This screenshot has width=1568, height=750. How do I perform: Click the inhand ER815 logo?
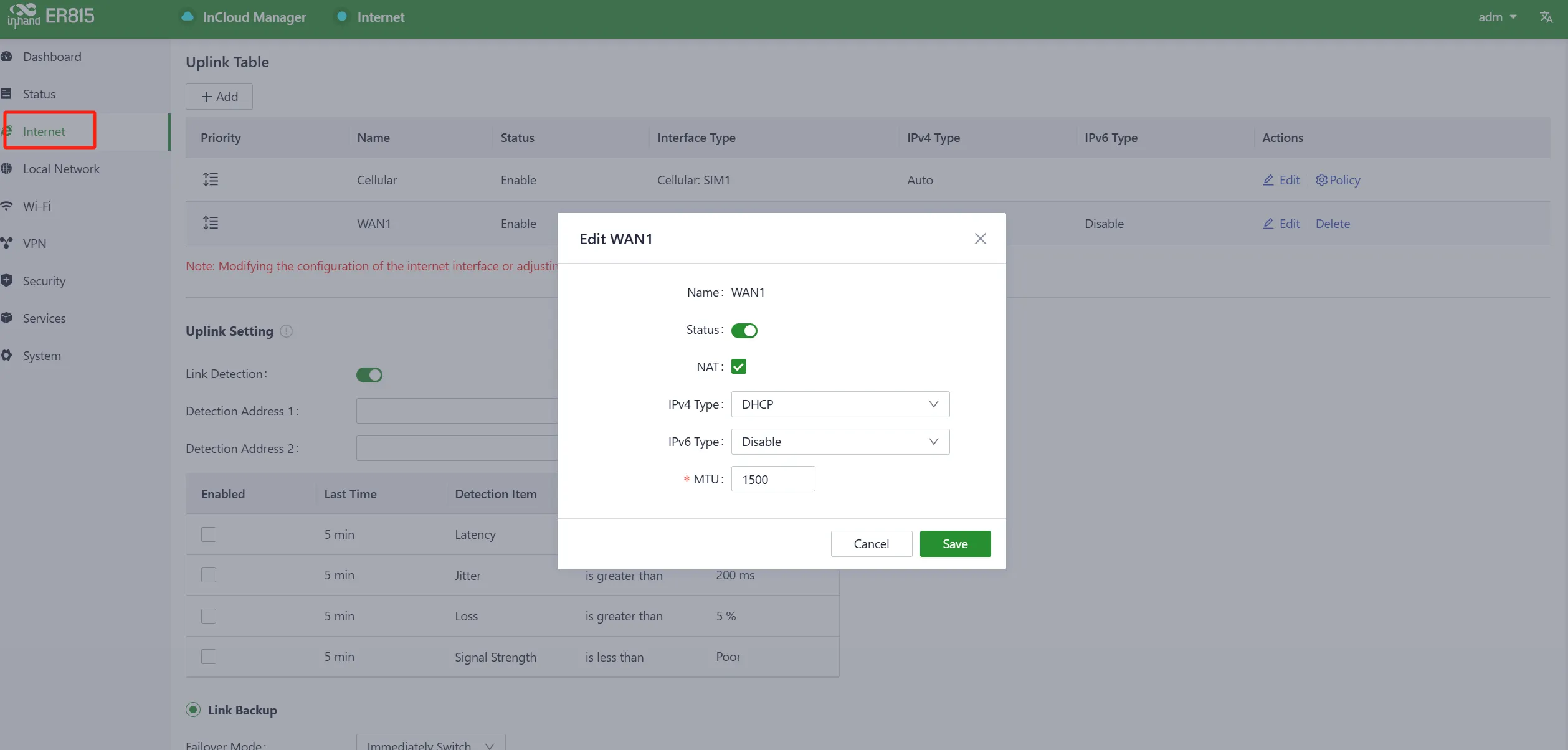click(51, 16)
